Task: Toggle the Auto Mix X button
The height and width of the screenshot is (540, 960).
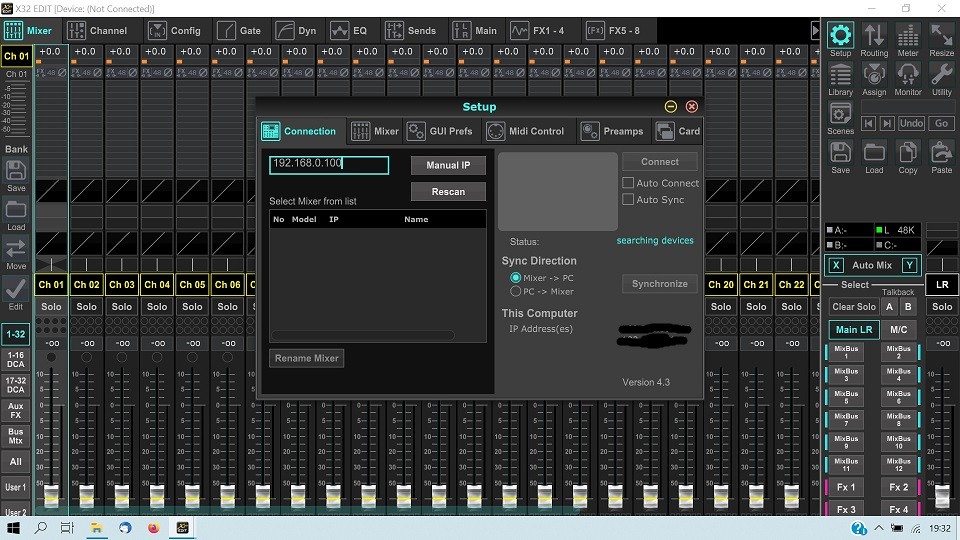Action: (x=836, y=265)
